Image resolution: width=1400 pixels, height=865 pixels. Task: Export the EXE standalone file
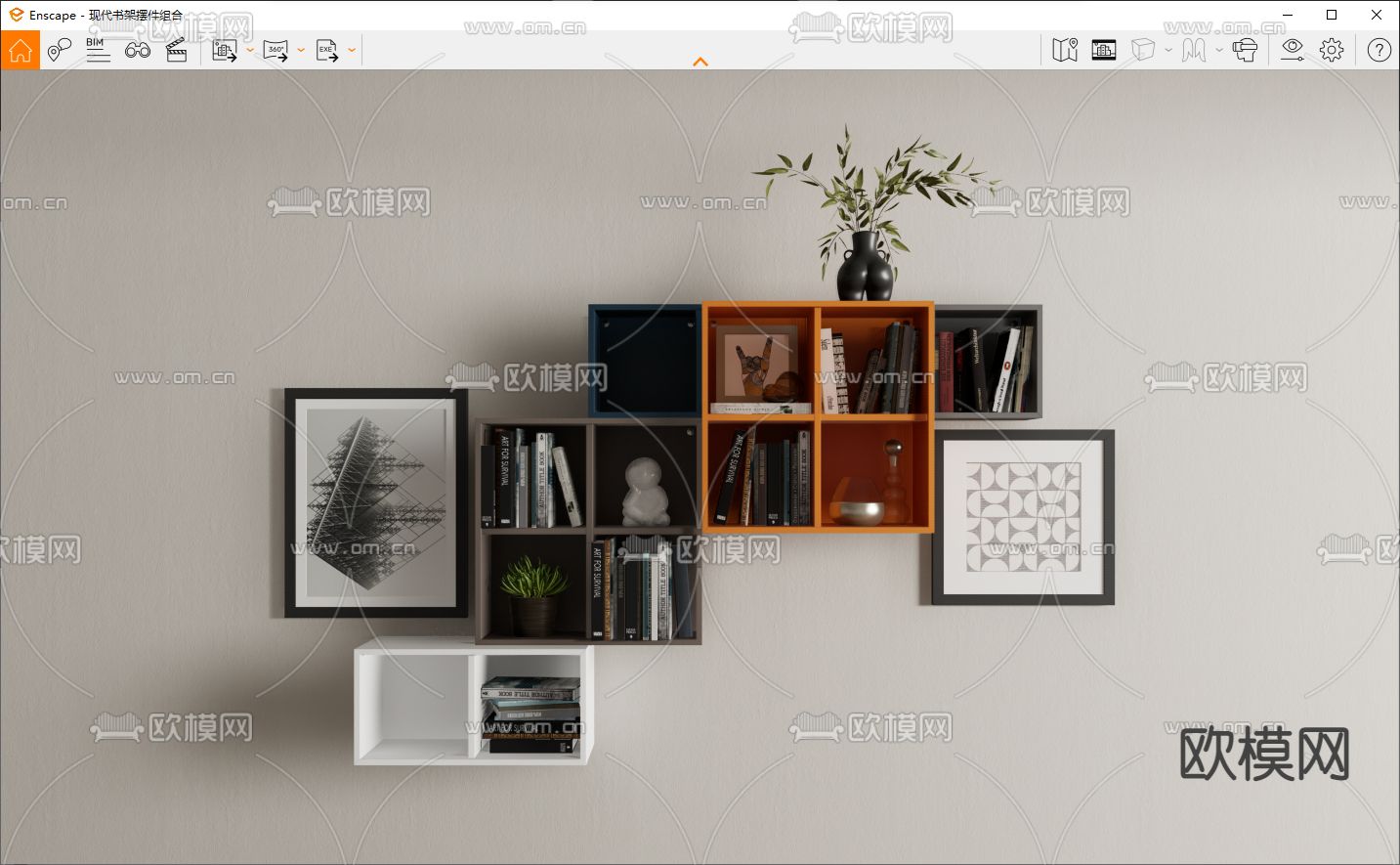327,50
